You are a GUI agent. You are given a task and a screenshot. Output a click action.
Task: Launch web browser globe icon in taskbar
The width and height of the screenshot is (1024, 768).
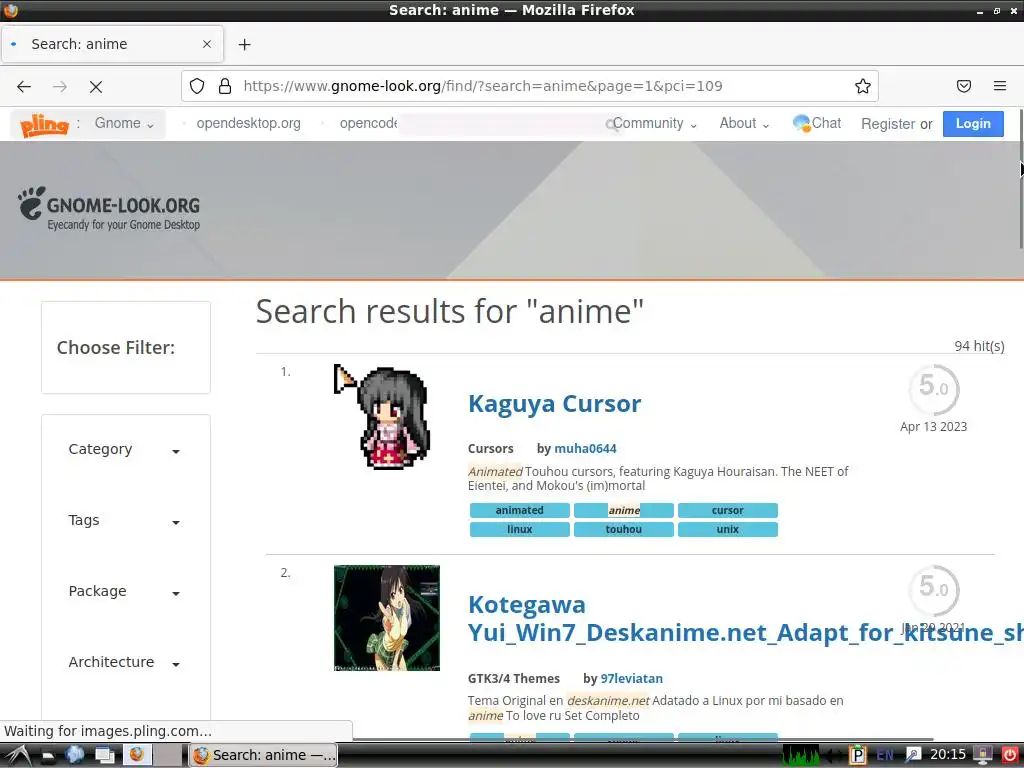[x=75, y=755]
